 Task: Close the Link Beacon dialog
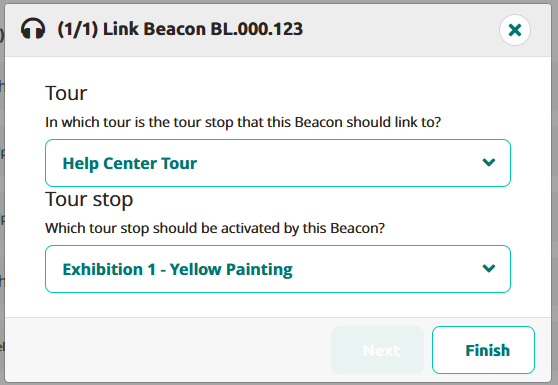515,30
